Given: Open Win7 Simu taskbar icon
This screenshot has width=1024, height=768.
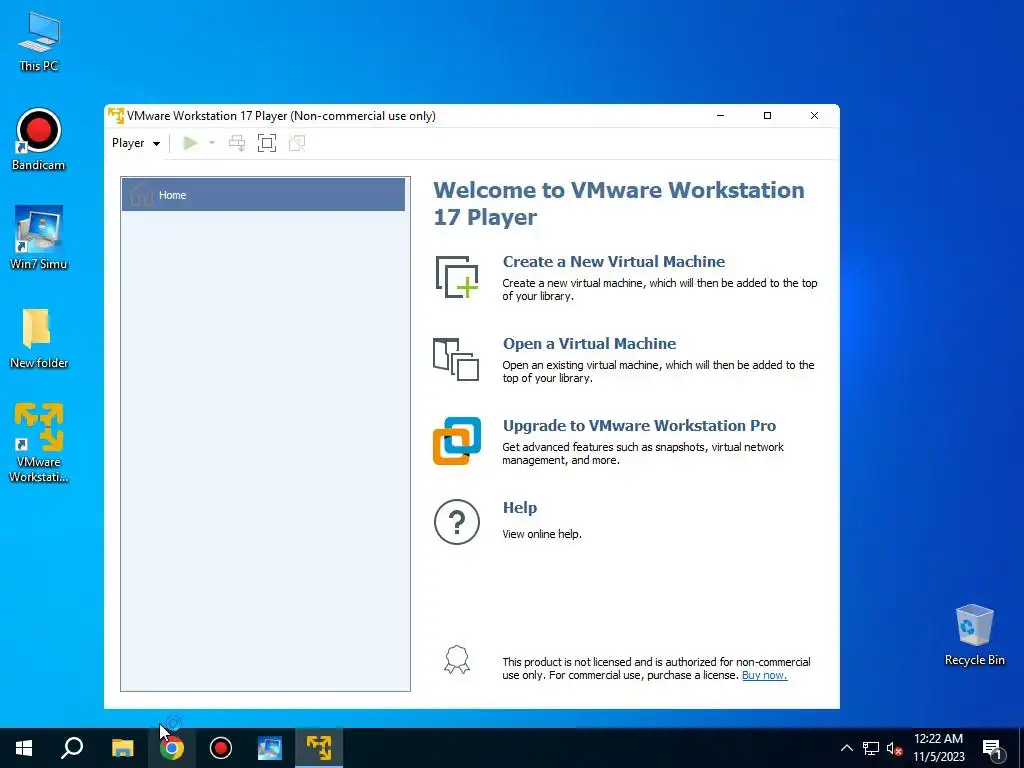Looking at the screenshot, I should [270, 748].
